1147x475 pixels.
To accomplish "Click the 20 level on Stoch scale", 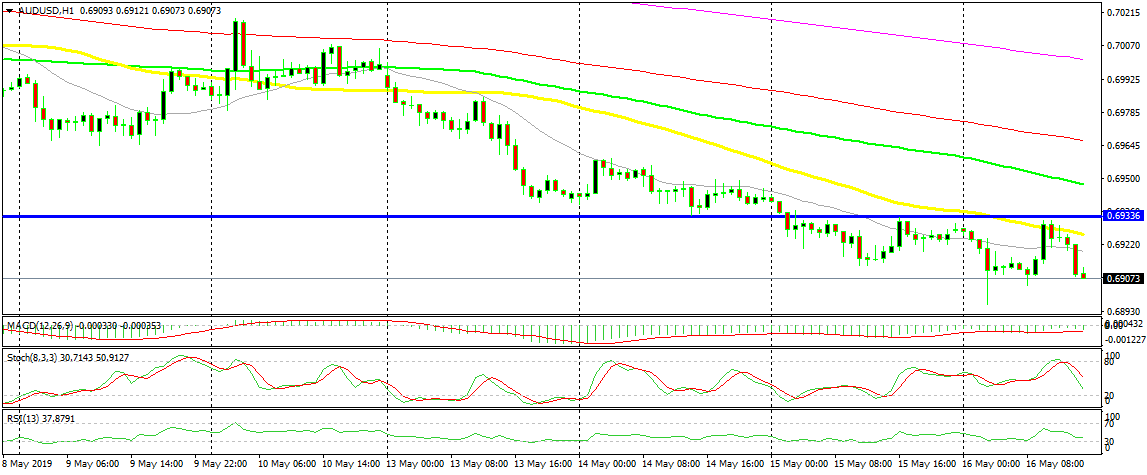I will click(x=1110, y=396).
